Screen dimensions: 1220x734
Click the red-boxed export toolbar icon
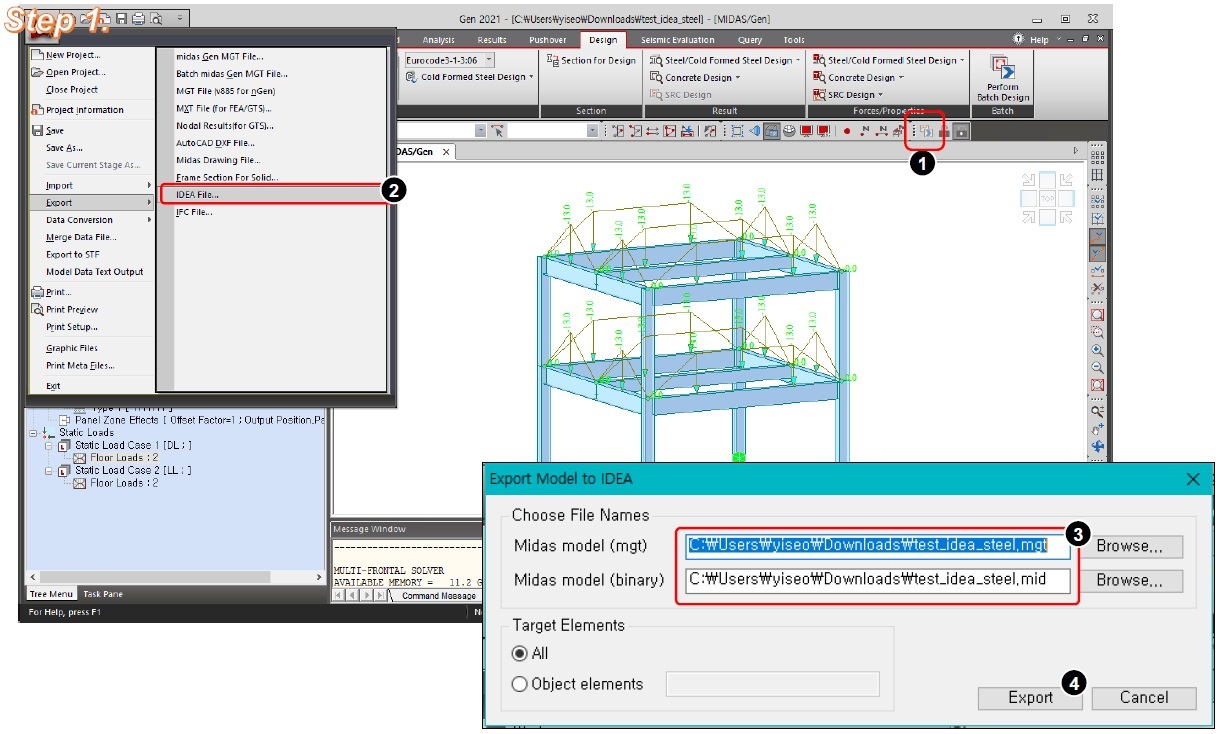pos(926,131)
